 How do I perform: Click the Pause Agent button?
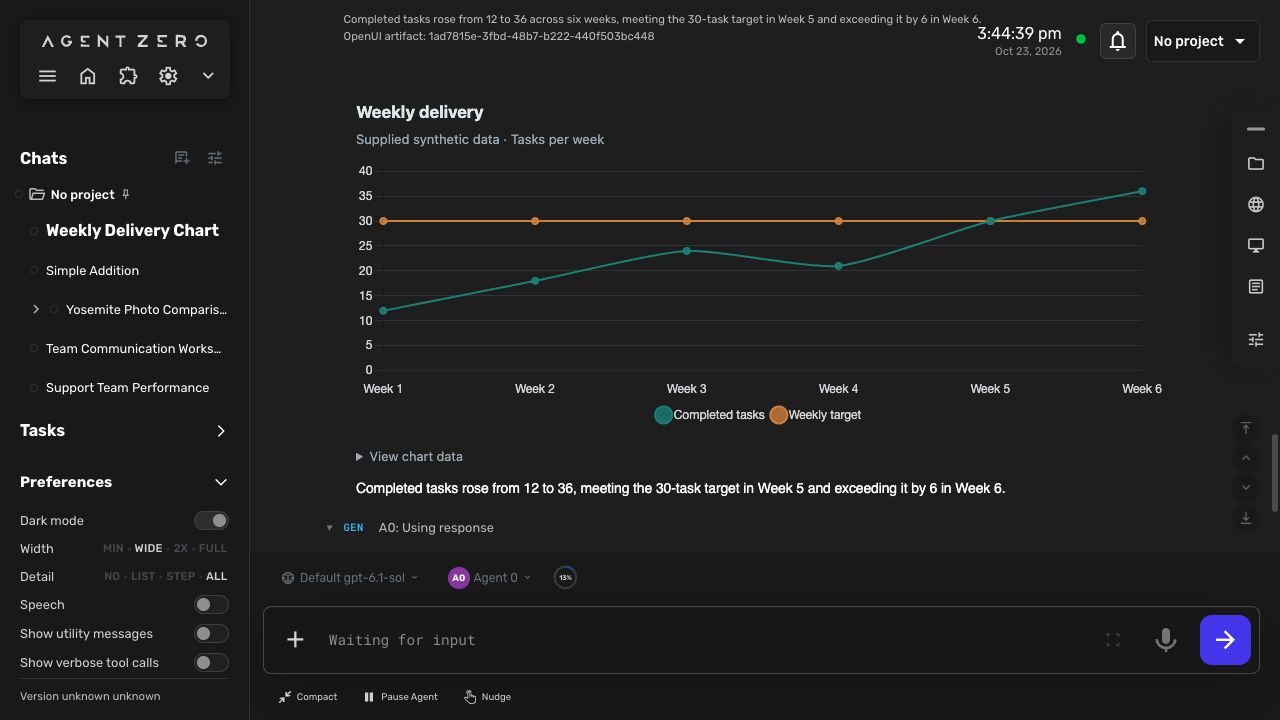(400, 696)
